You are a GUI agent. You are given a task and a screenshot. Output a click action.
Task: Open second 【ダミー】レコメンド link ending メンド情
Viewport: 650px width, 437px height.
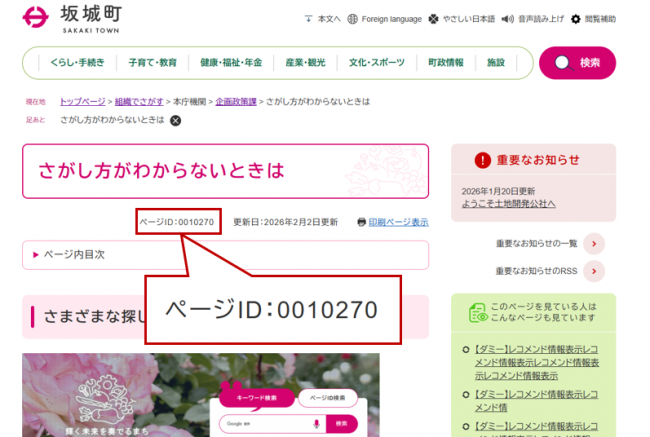(536, 401)
